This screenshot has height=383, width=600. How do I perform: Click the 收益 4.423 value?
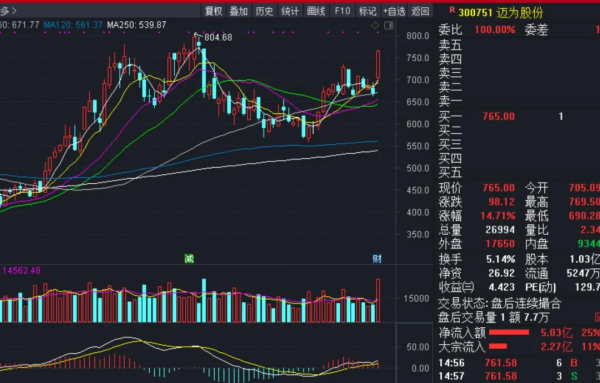(501, 287)
